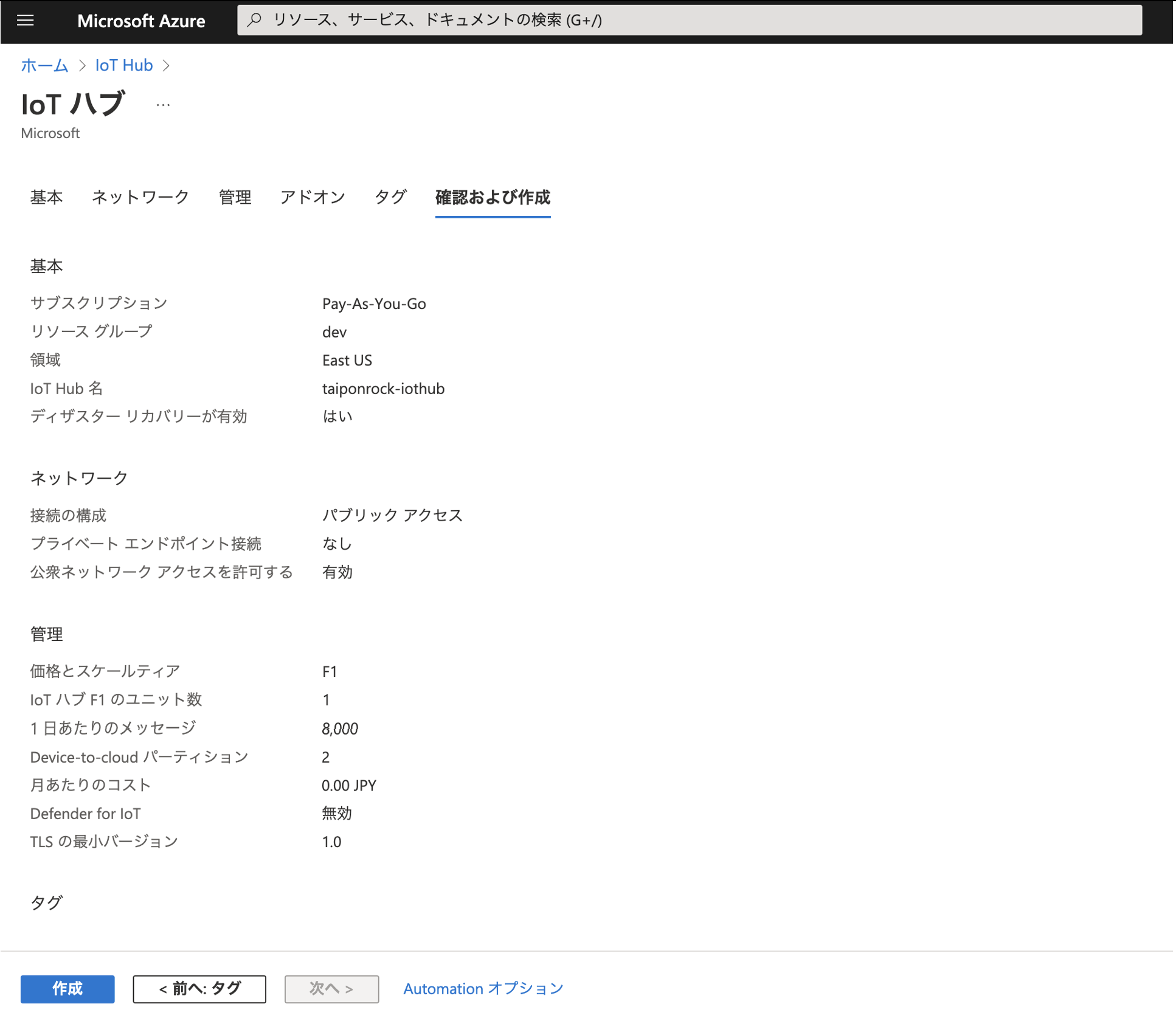
Task: Open the 管理 tab
Action: pyautogui.click(x=235, y=197)
